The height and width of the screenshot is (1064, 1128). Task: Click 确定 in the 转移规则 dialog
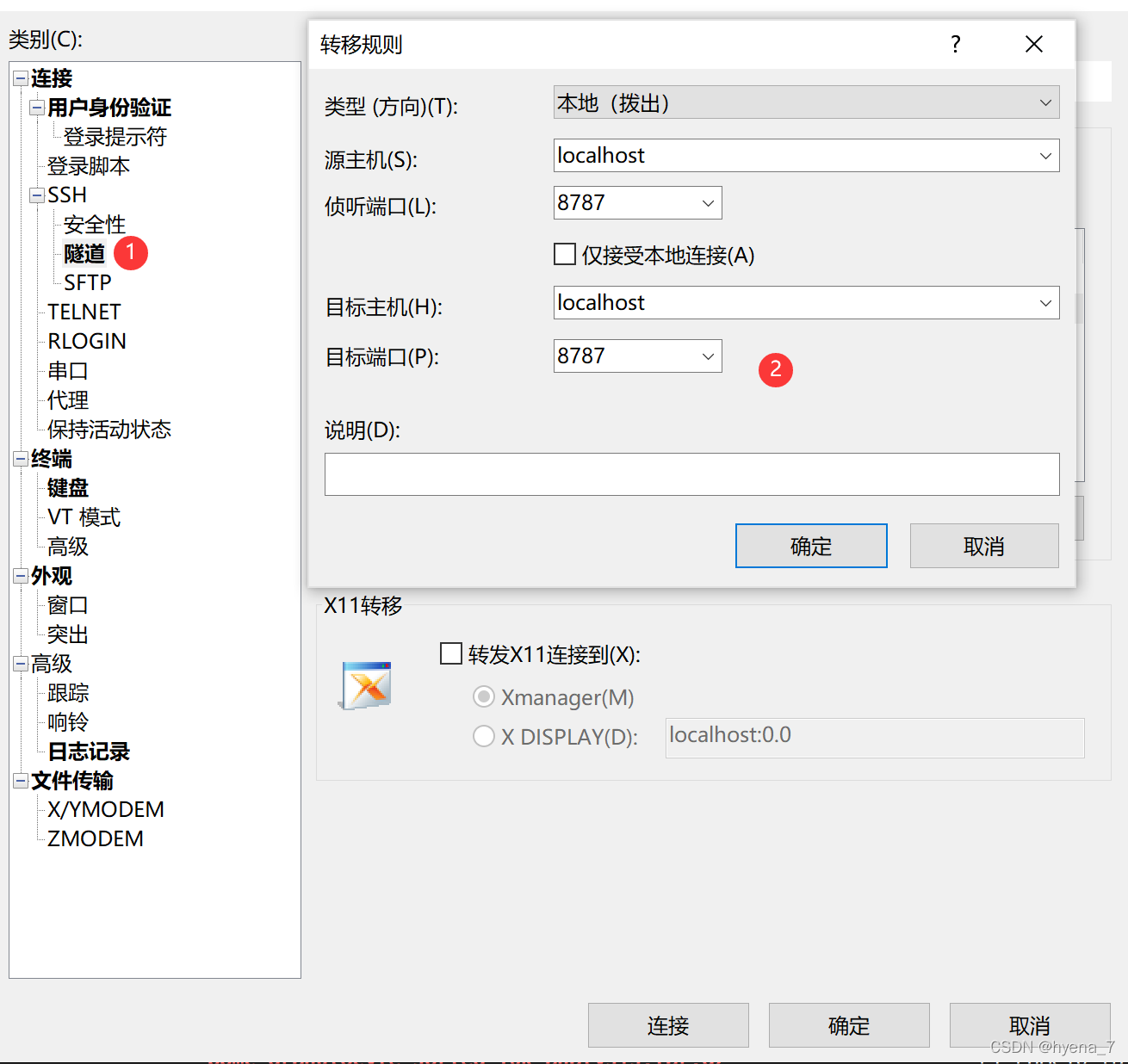tap(811, 546)
